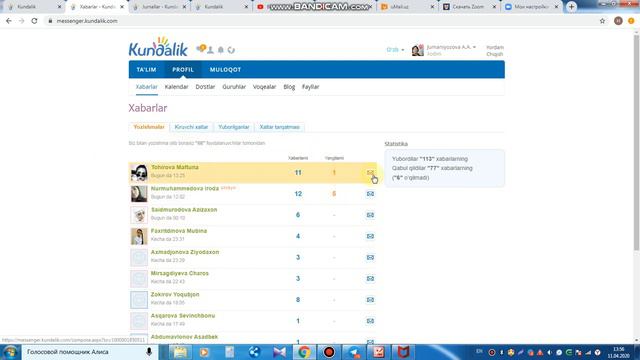Compose message to Asqarova Sevinchbonu envelope icon
The width and height of the screenshot is (640, 360).
(x=370, y=321)
